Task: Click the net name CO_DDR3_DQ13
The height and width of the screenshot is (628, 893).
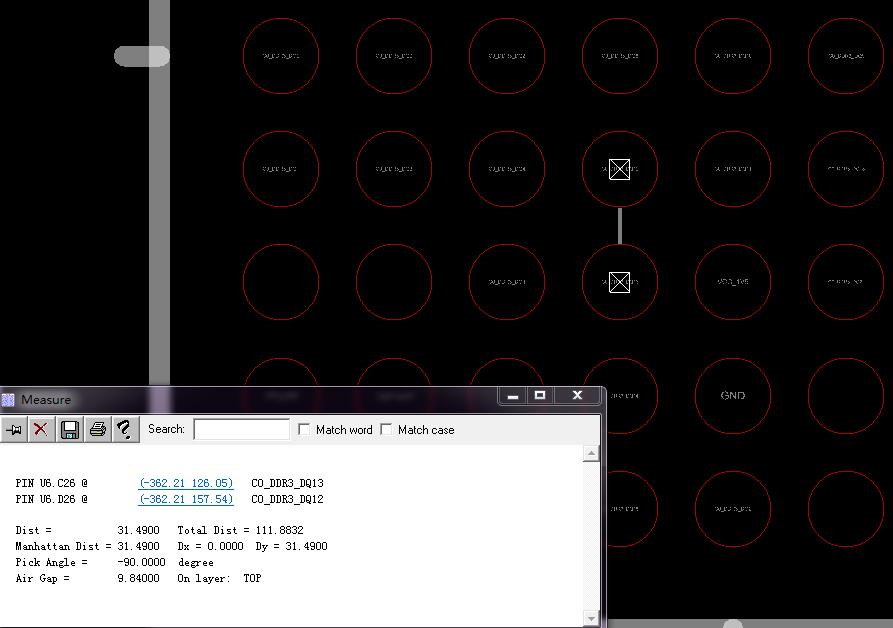Action: [x=287, y=483]
